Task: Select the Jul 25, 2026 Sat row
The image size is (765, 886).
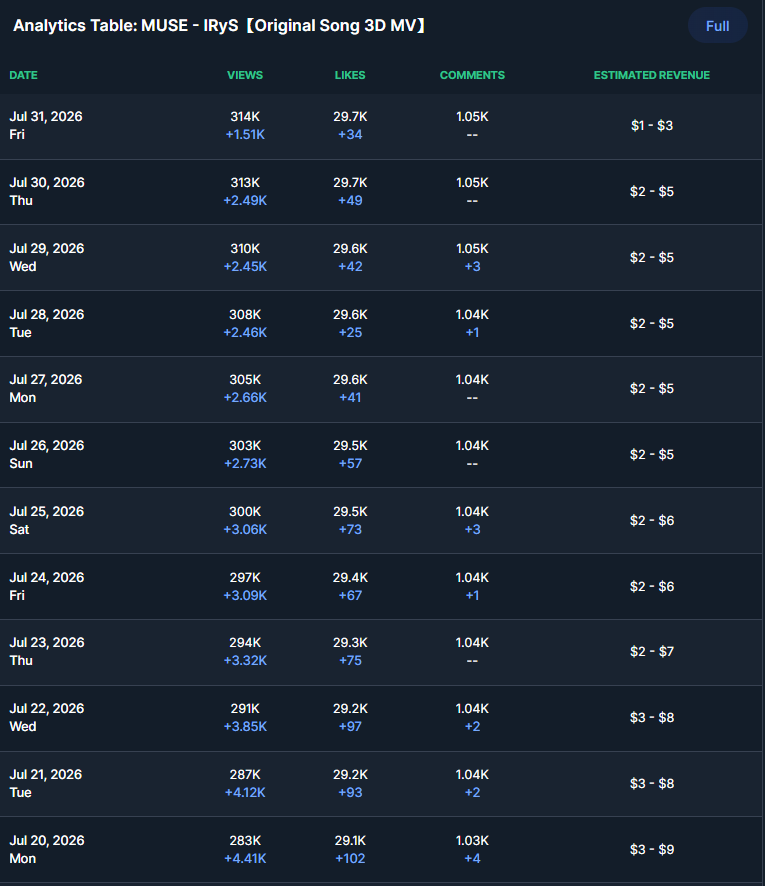Action: pos(381,520)
